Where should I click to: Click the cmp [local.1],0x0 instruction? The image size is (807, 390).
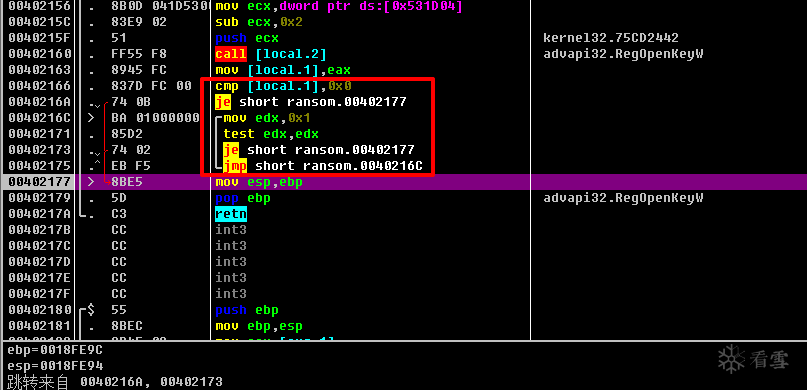click(283, 86)
